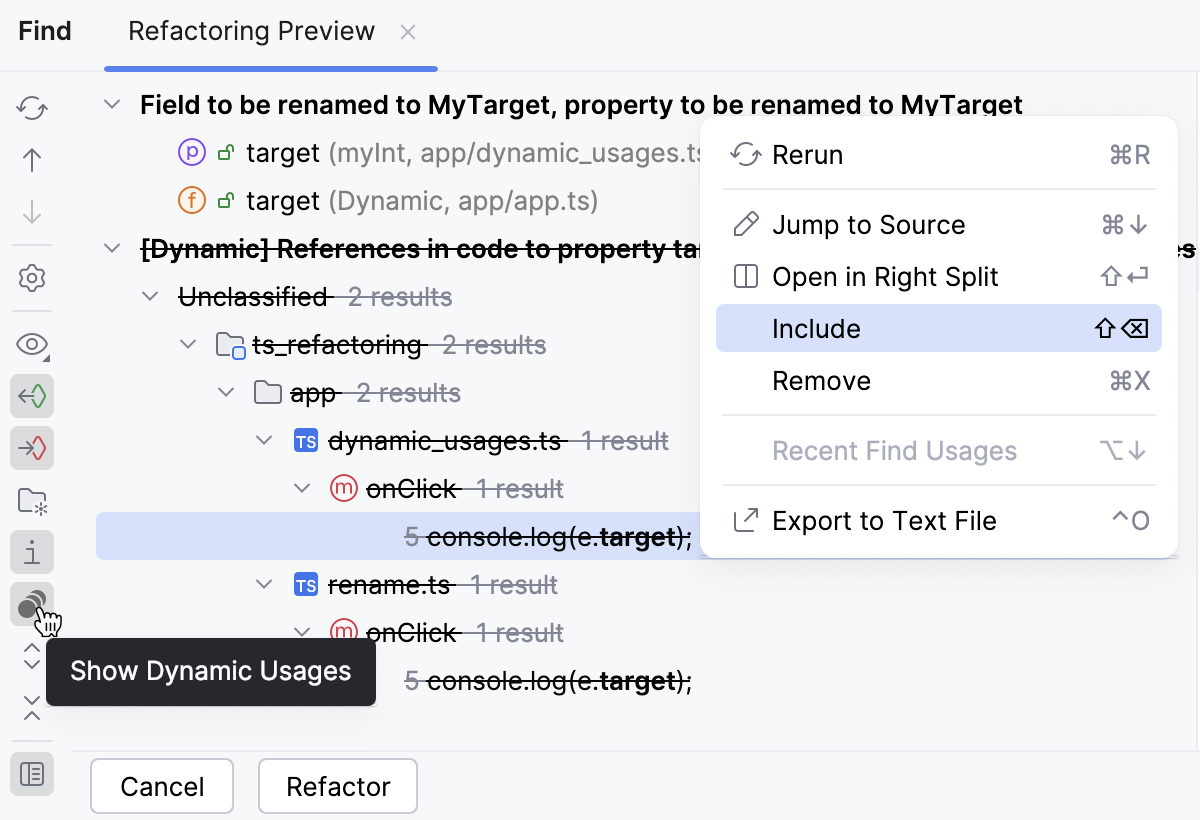Enable the Show Write Access icon

click(31, 448)
